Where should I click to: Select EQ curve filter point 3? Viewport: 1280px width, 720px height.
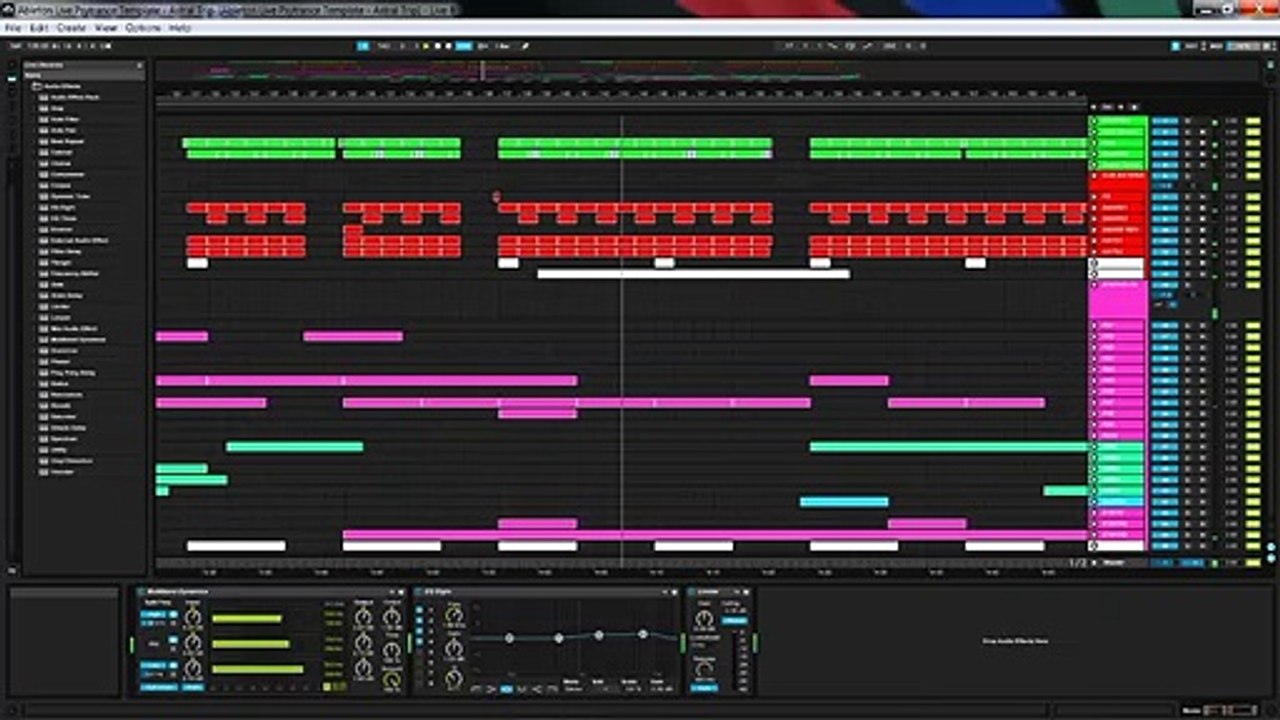599,635
